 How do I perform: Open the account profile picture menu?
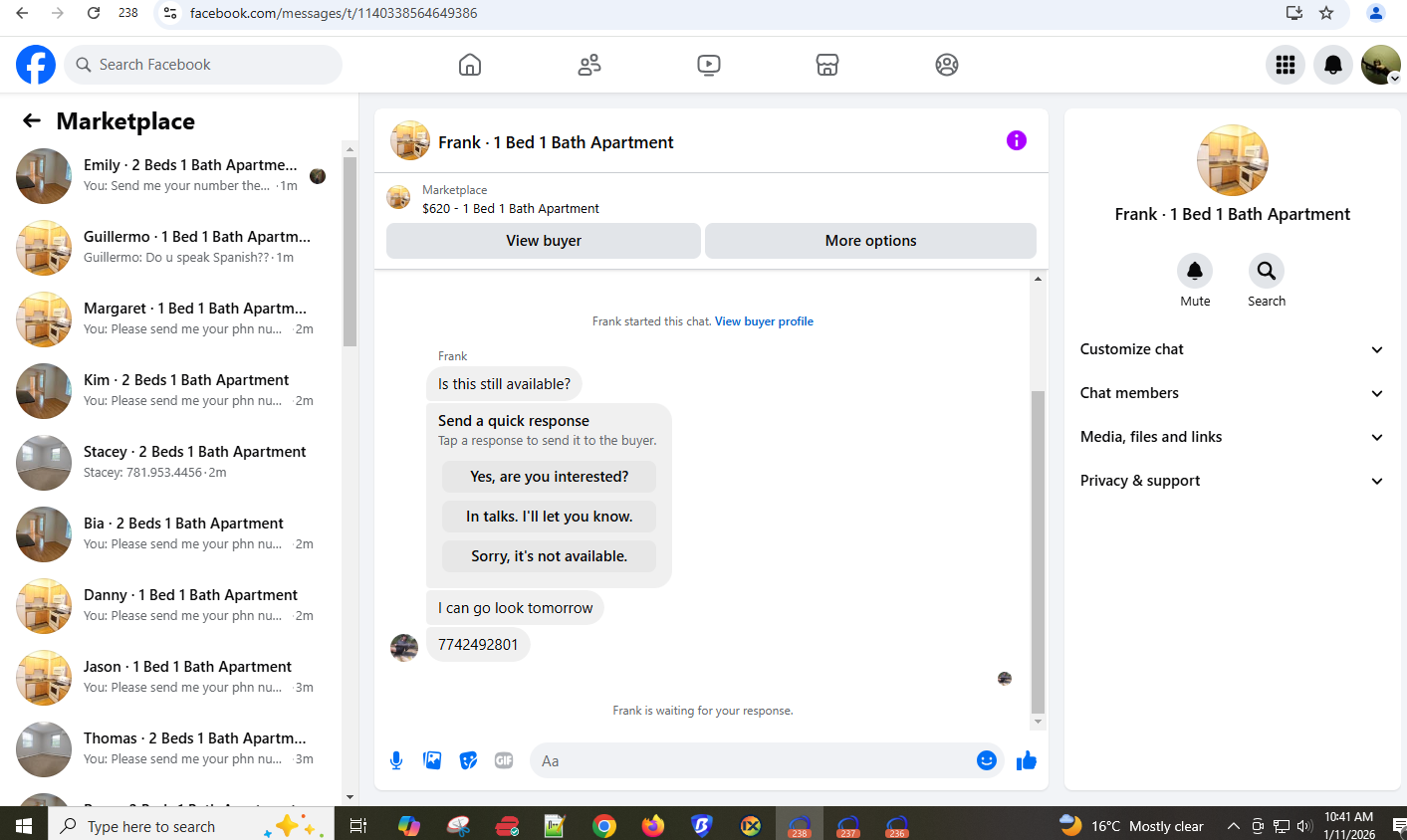pos(1381,65)
